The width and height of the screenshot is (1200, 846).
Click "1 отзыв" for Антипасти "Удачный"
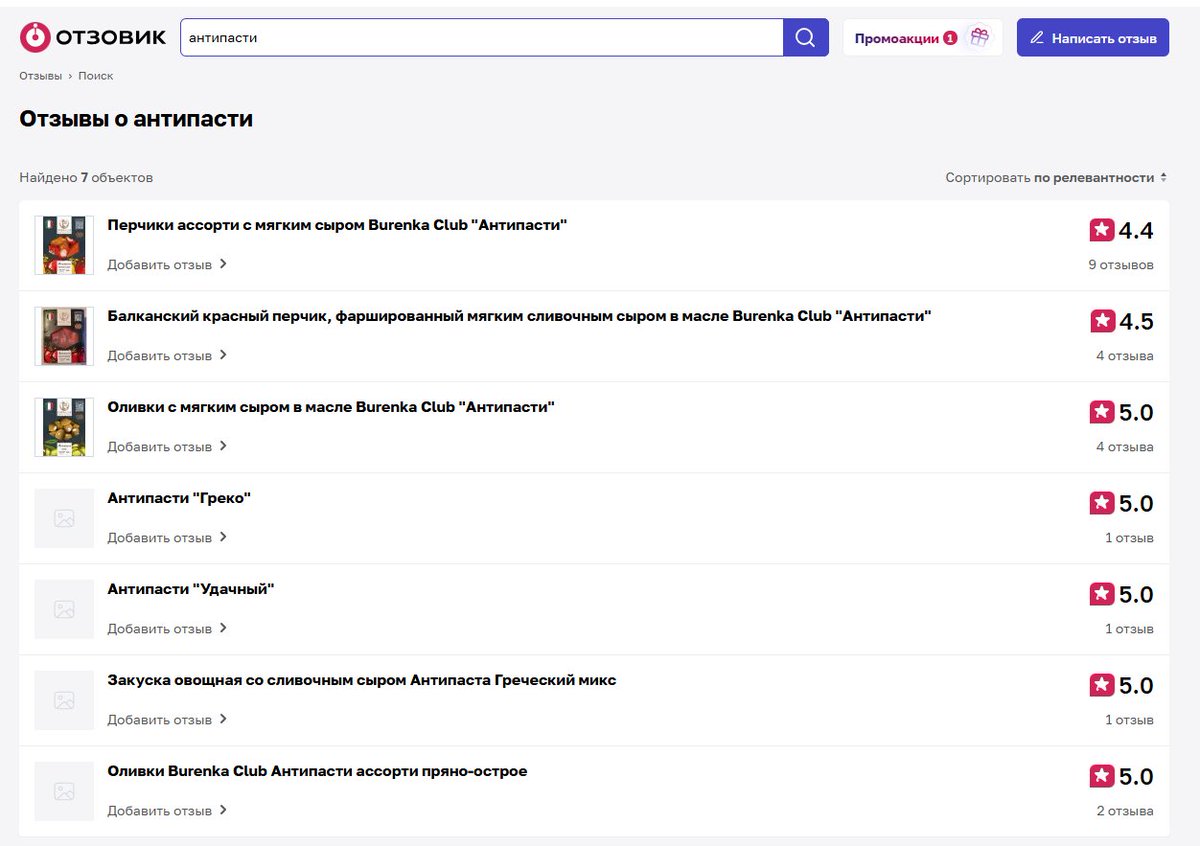[x=1129, y=629]
